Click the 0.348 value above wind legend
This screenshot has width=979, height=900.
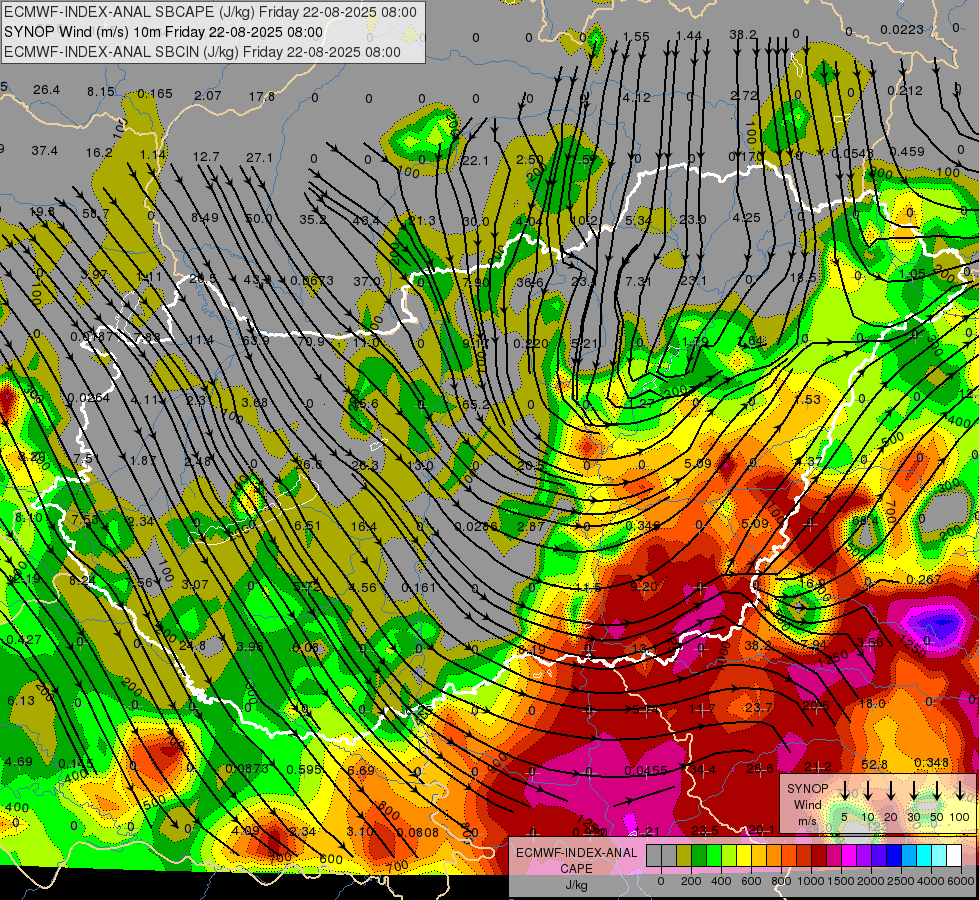tap(931, 763)
